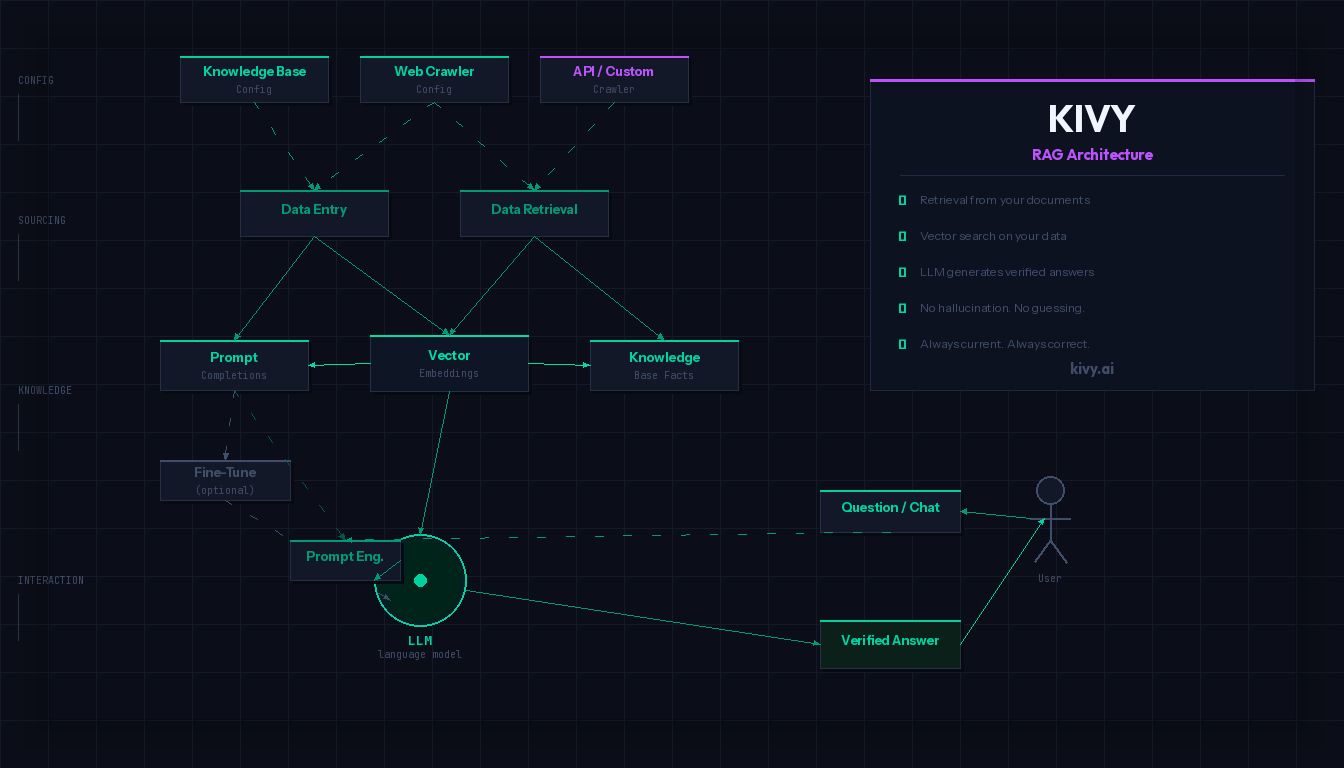Click the bullet icon beside 'Always current. Always correct.'

tap(903, 344)
